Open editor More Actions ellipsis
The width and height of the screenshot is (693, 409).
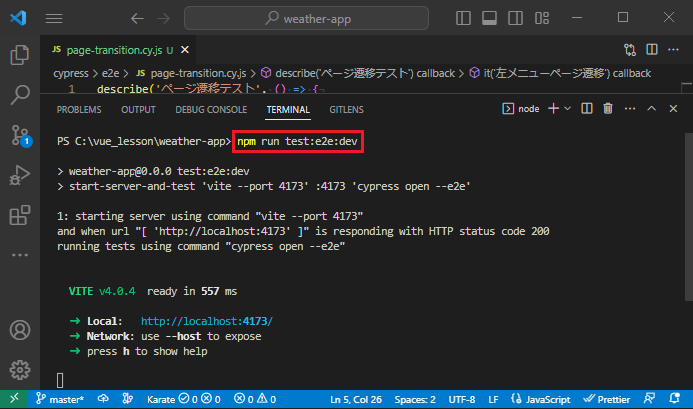(x=673, y=50)
